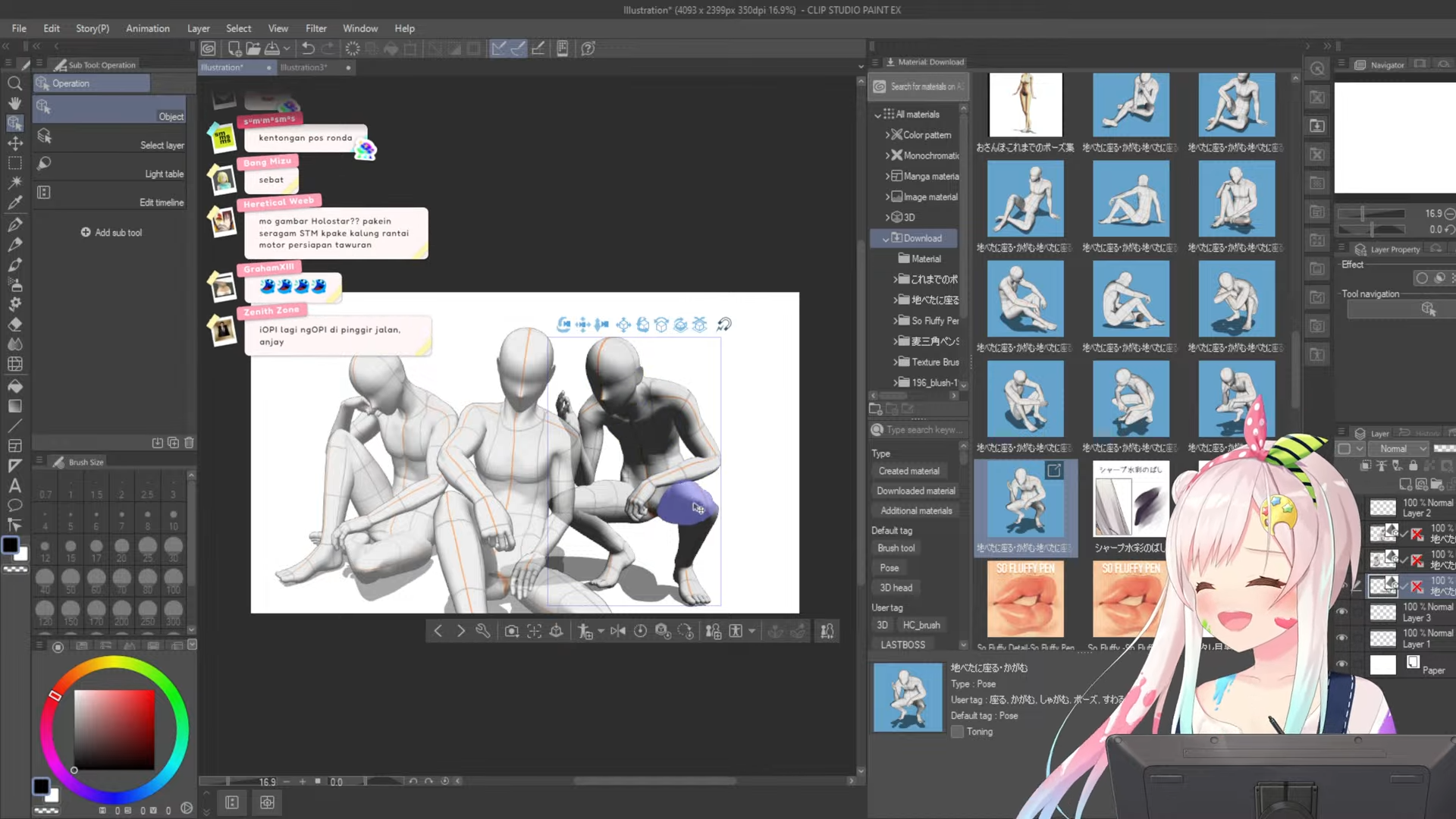
Task: Collapse the All materials tree
Action: pos(878,115)
